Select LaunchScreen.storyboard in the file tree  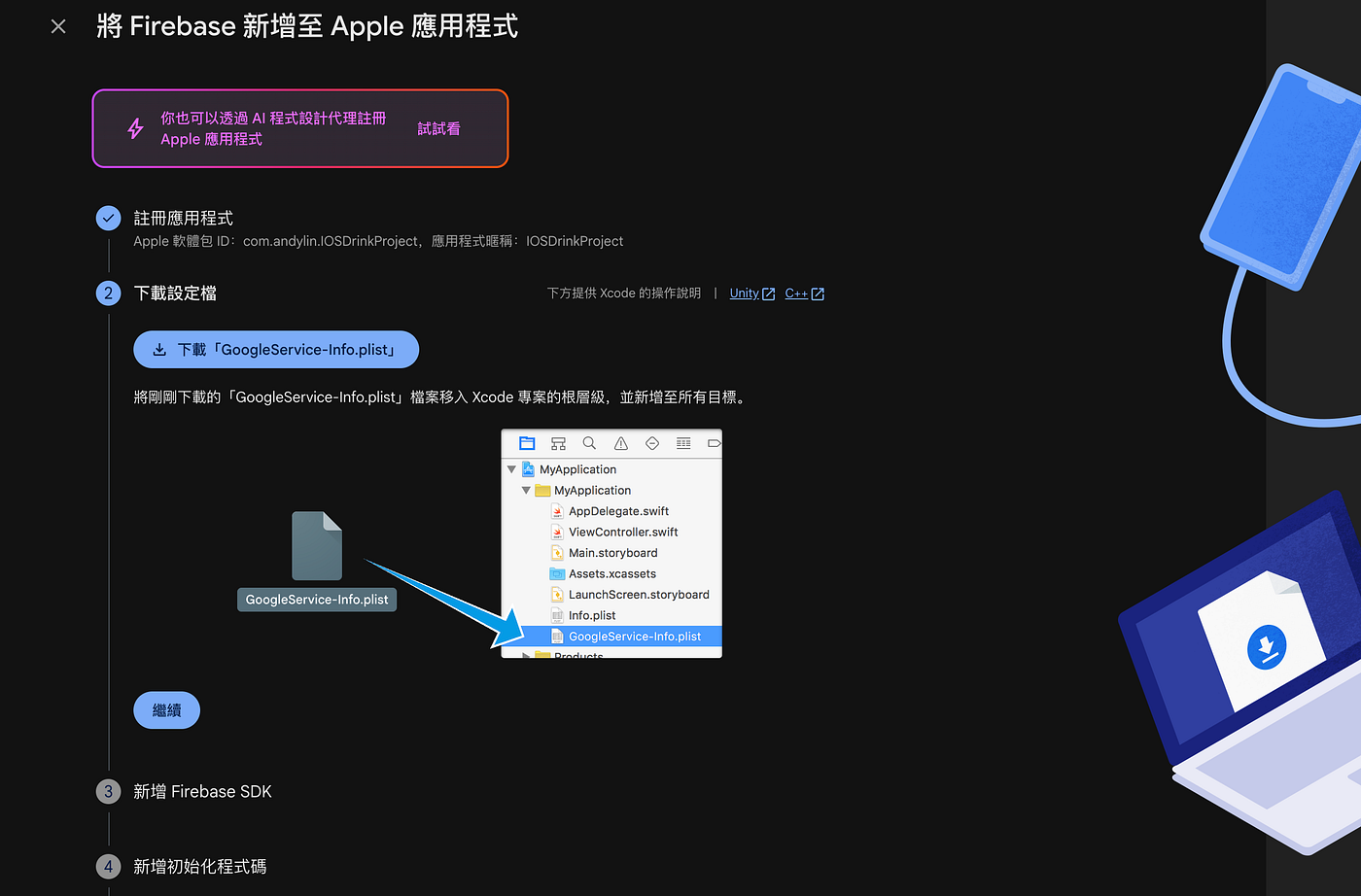[611, 595]
